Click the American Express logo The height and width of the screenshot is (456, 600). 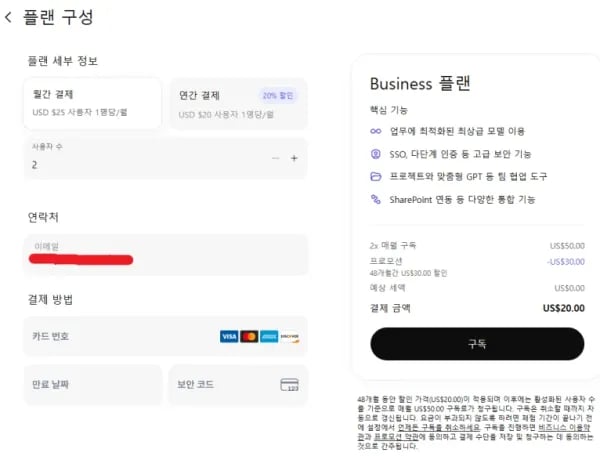coord(269,336)
